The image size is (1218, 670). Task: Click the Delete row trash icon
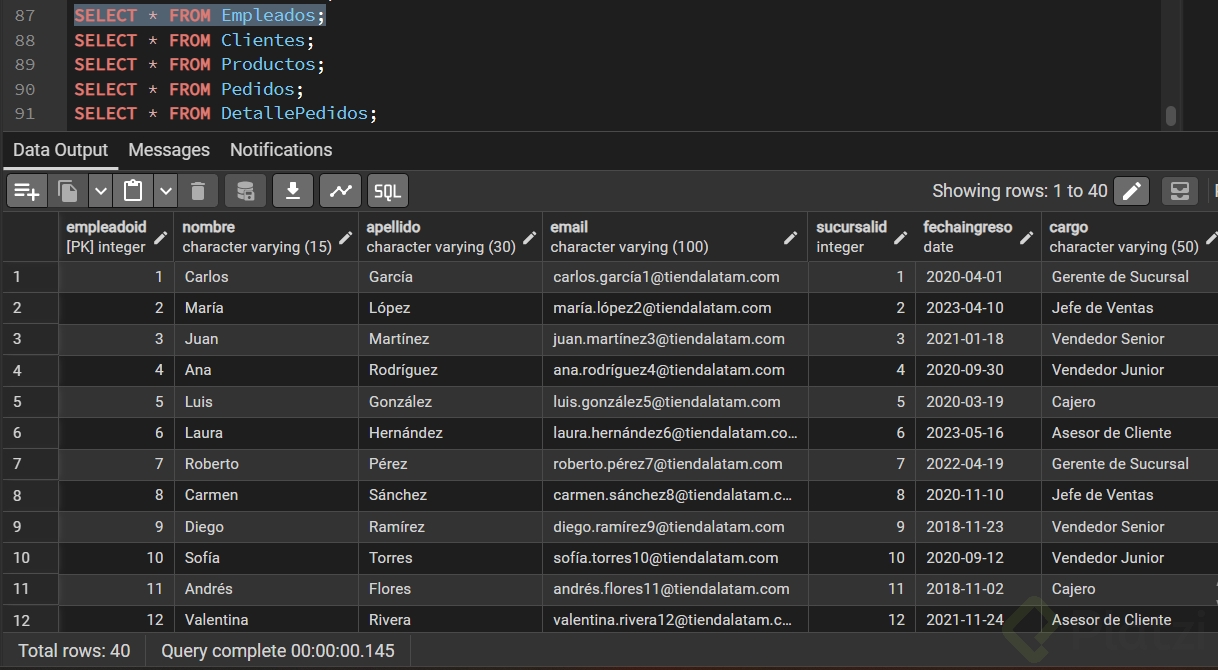click(198, 191)
